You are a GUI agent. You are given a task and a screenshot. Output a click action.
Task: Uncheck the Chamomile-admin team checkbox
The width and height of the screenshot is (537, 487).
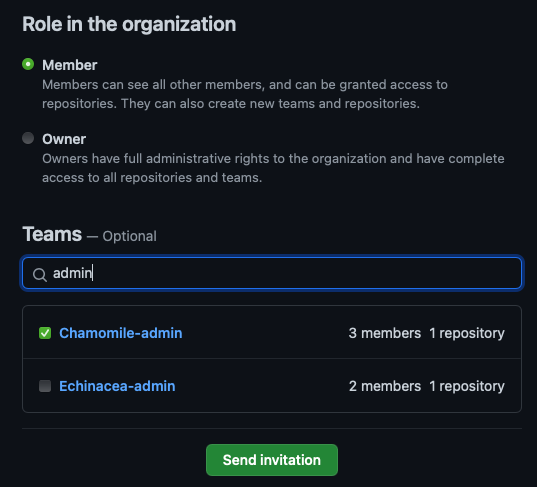[45, 333]
